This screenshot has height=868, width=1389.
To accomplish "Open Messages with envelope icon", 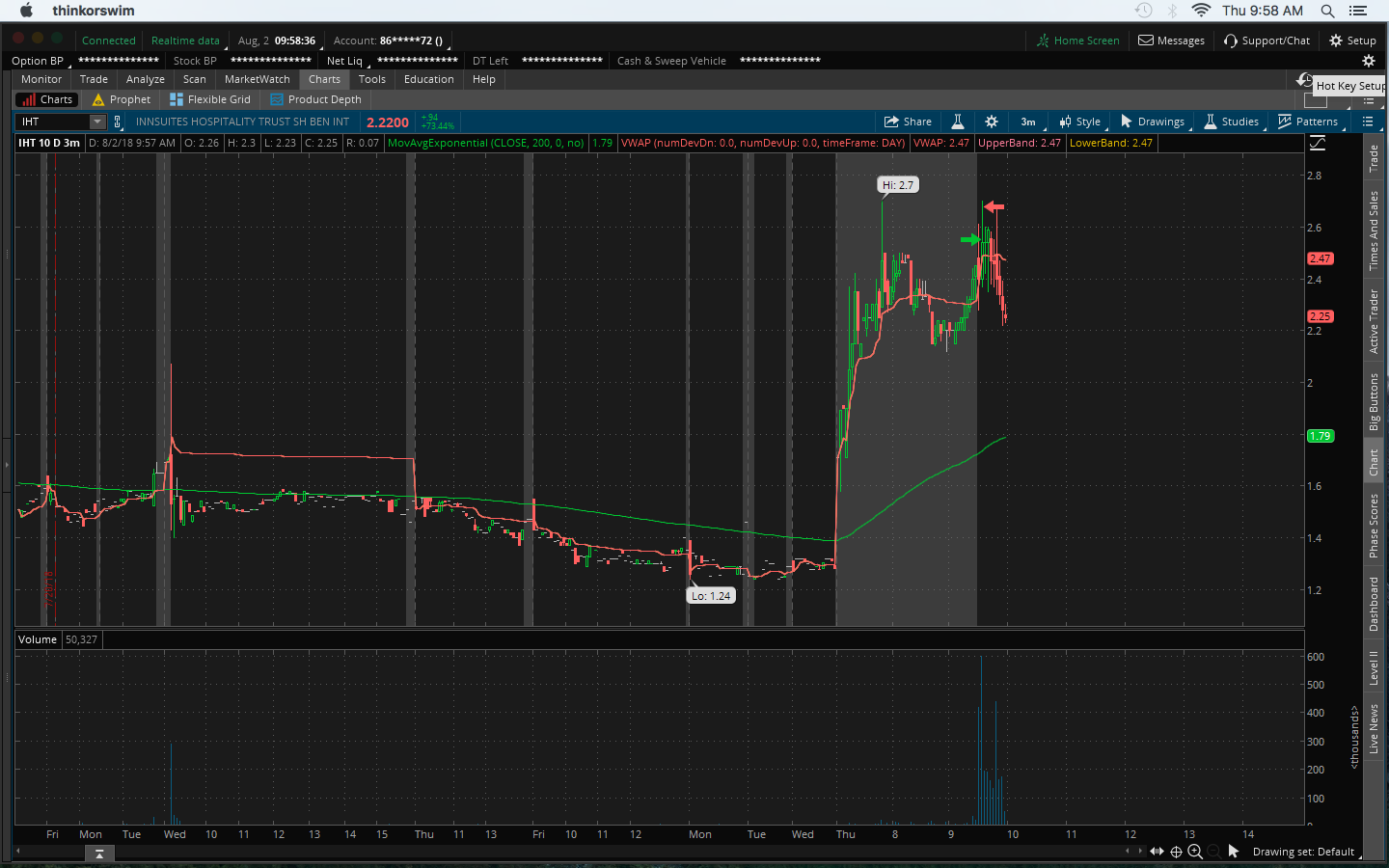I will 1171,41.
